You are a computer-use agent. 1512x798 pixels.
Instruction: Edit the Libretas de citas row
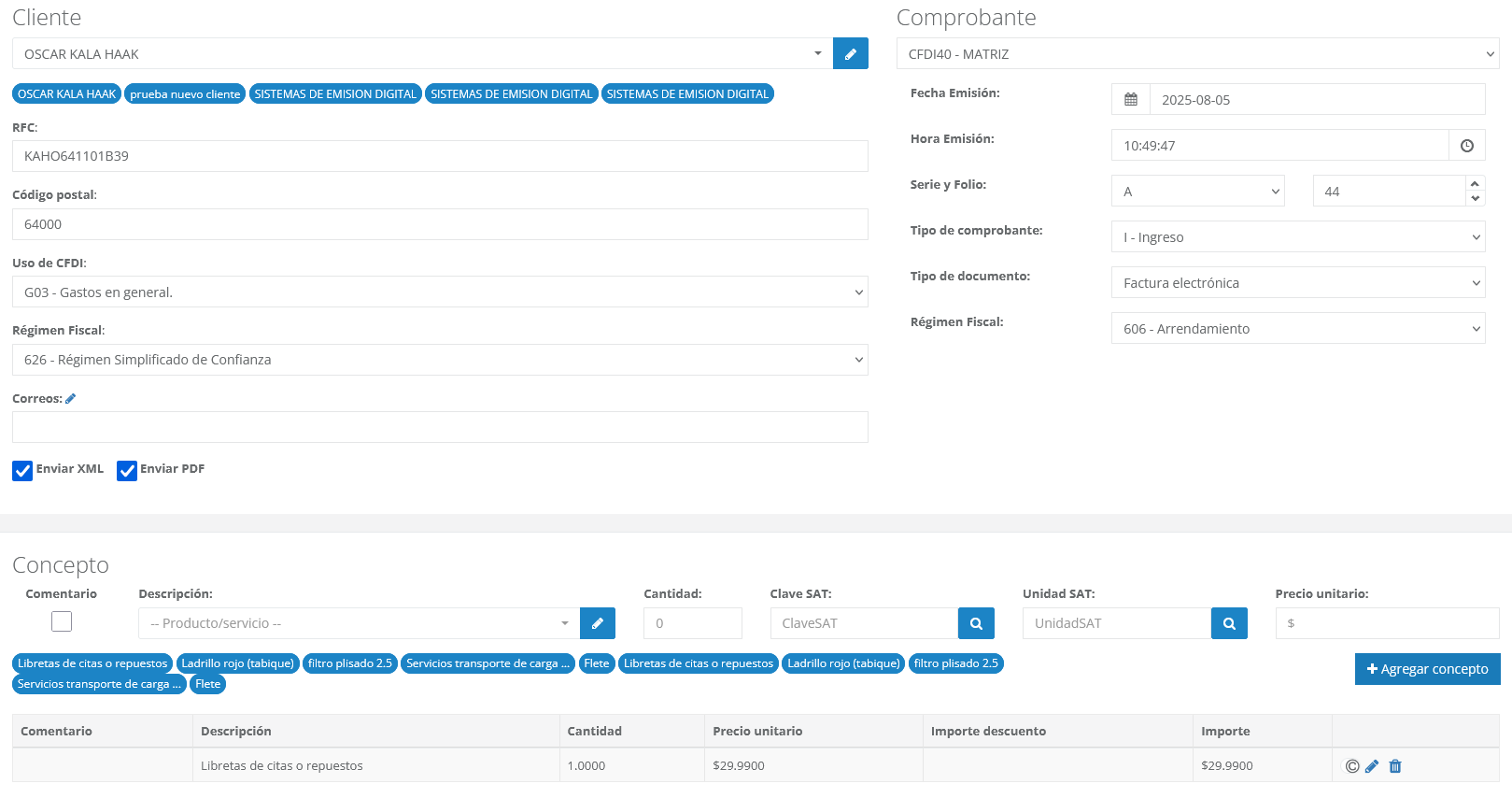click(x=1372, y=766)
